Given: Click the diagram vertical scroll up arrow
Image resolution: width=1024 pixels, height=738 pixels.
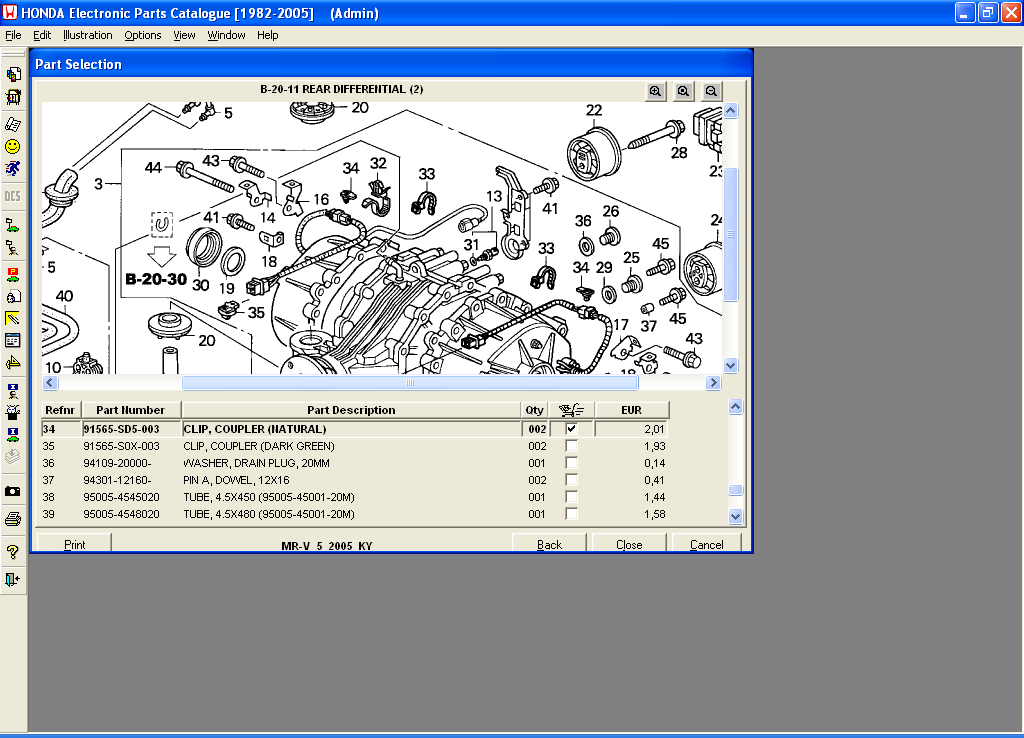Looking at the screenshot, I should click(731, 110).
